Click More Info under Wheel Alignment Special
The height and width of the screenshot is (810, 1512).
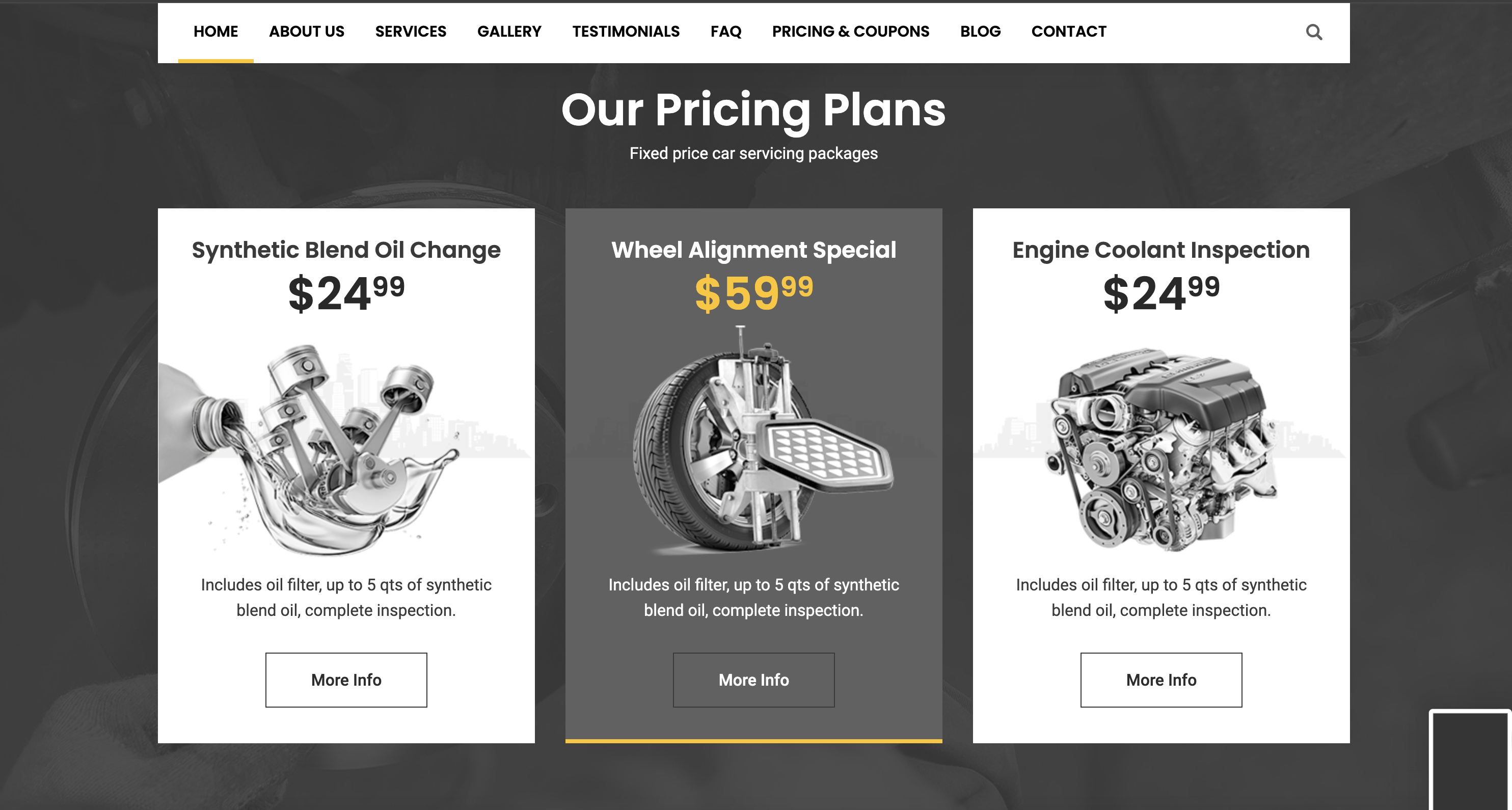[753, 680]
